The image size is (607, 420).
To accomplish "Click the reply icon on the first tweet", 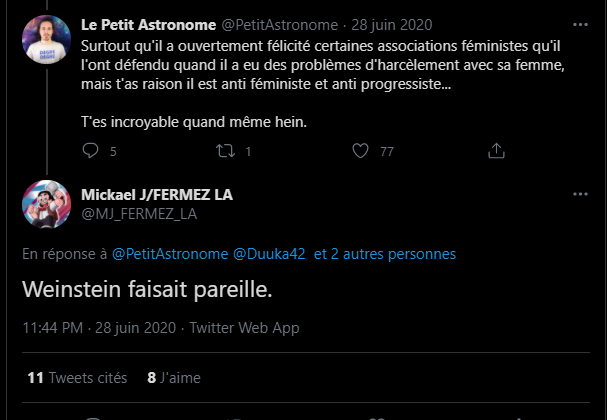I will [92, 151].
